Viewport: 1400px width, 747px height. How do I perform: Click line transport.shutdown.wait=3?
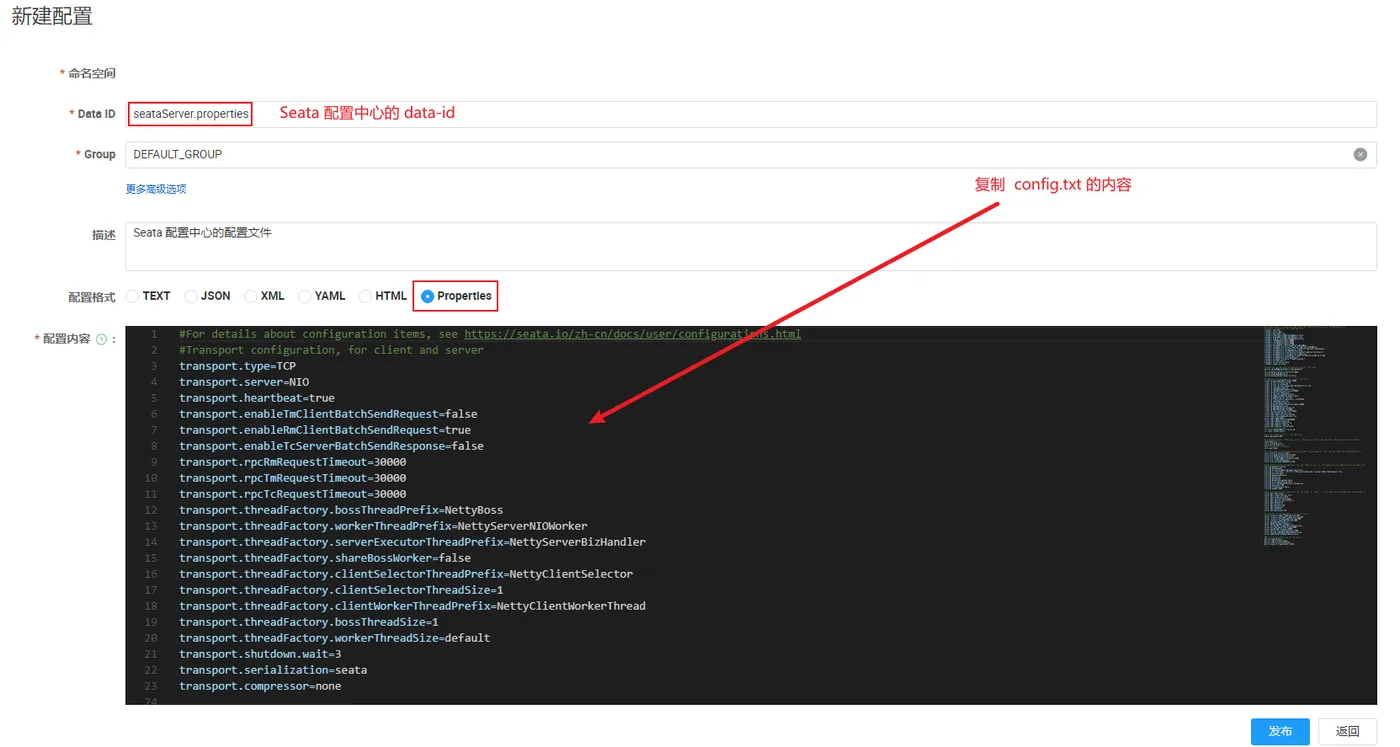click(260, 654)
